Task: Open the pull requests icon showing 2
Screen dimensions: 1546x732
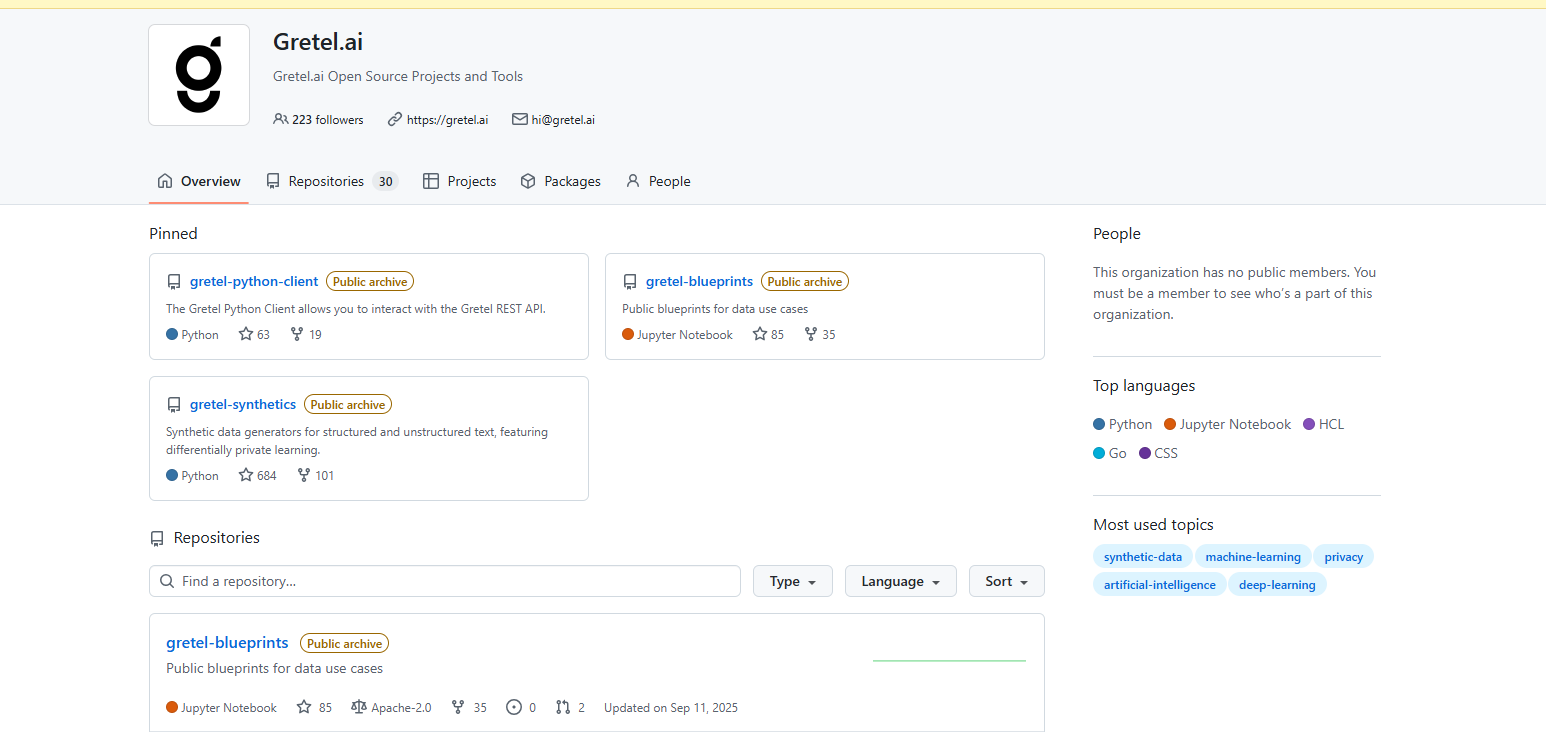Action: click(x=563, y=707)
